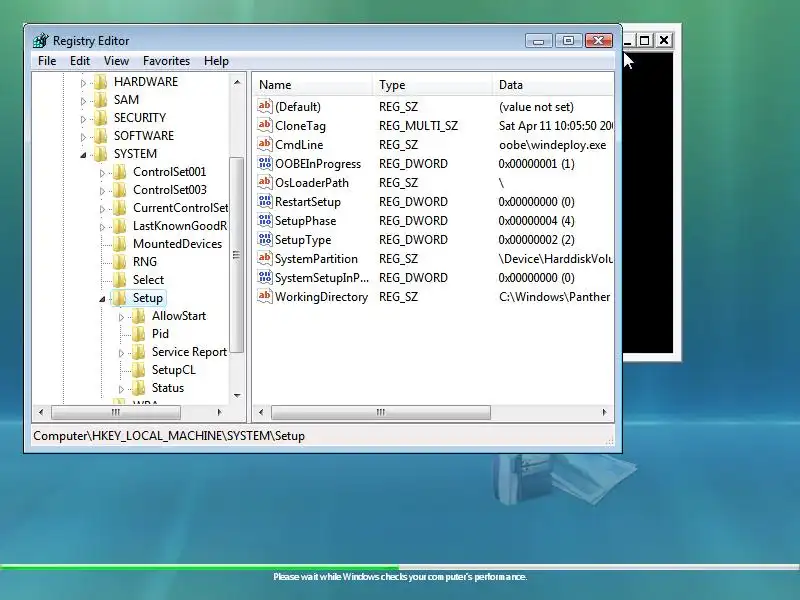Viewport: 800px width, 600px height.
Task: Click the Pid folder icon
Action: [x=138, y=334]
